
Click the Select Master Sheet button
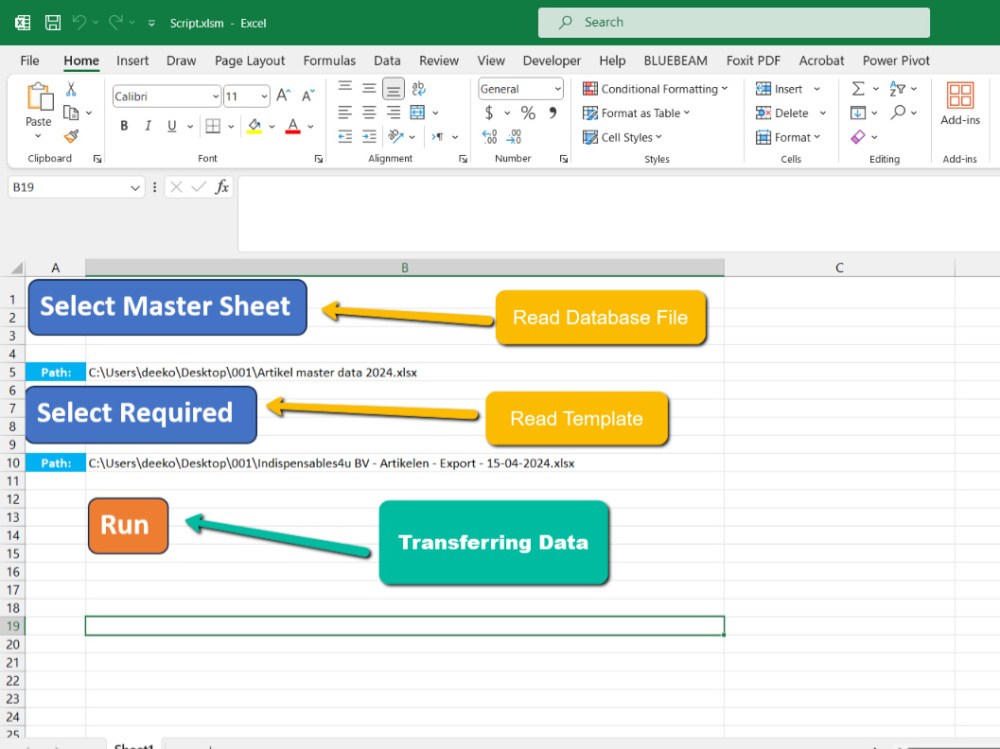click(x=167, y=307)
